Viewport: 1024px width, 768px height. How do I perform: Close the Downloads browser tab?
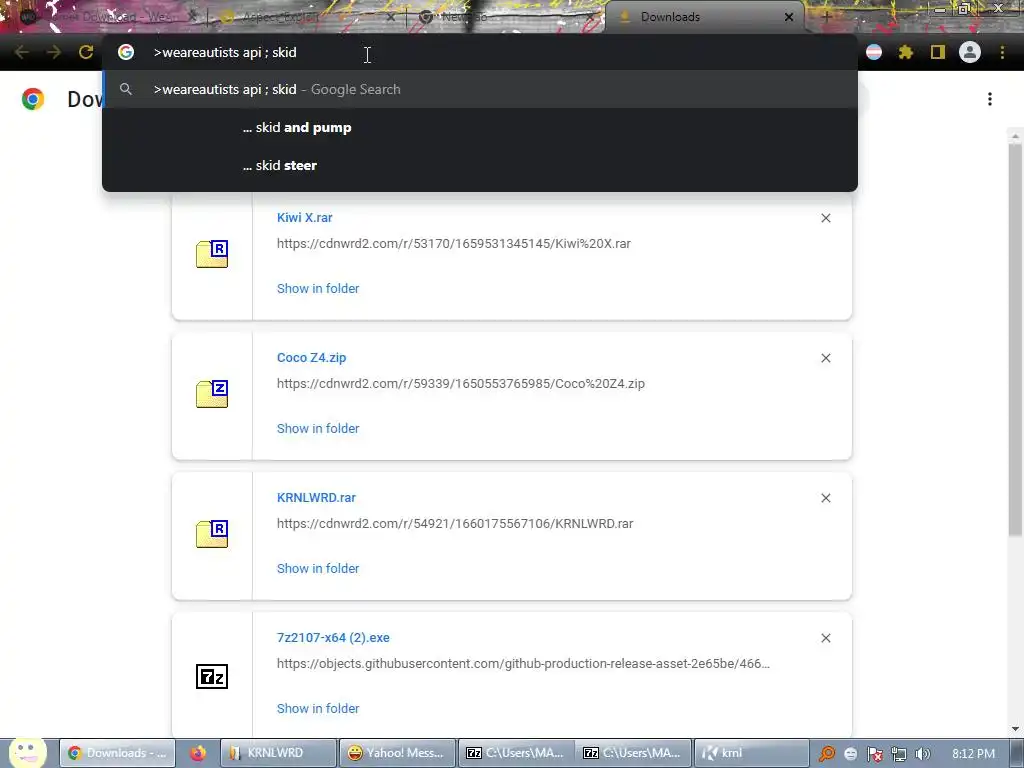(x=789, y=17)
